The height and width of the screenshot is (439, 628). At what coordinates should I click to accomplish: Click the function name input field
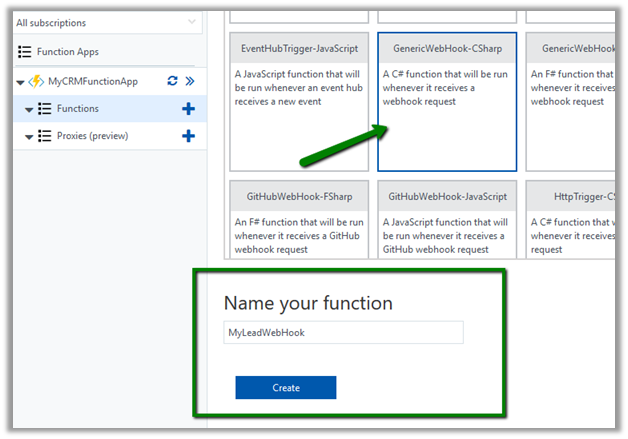tap(343, 332)
